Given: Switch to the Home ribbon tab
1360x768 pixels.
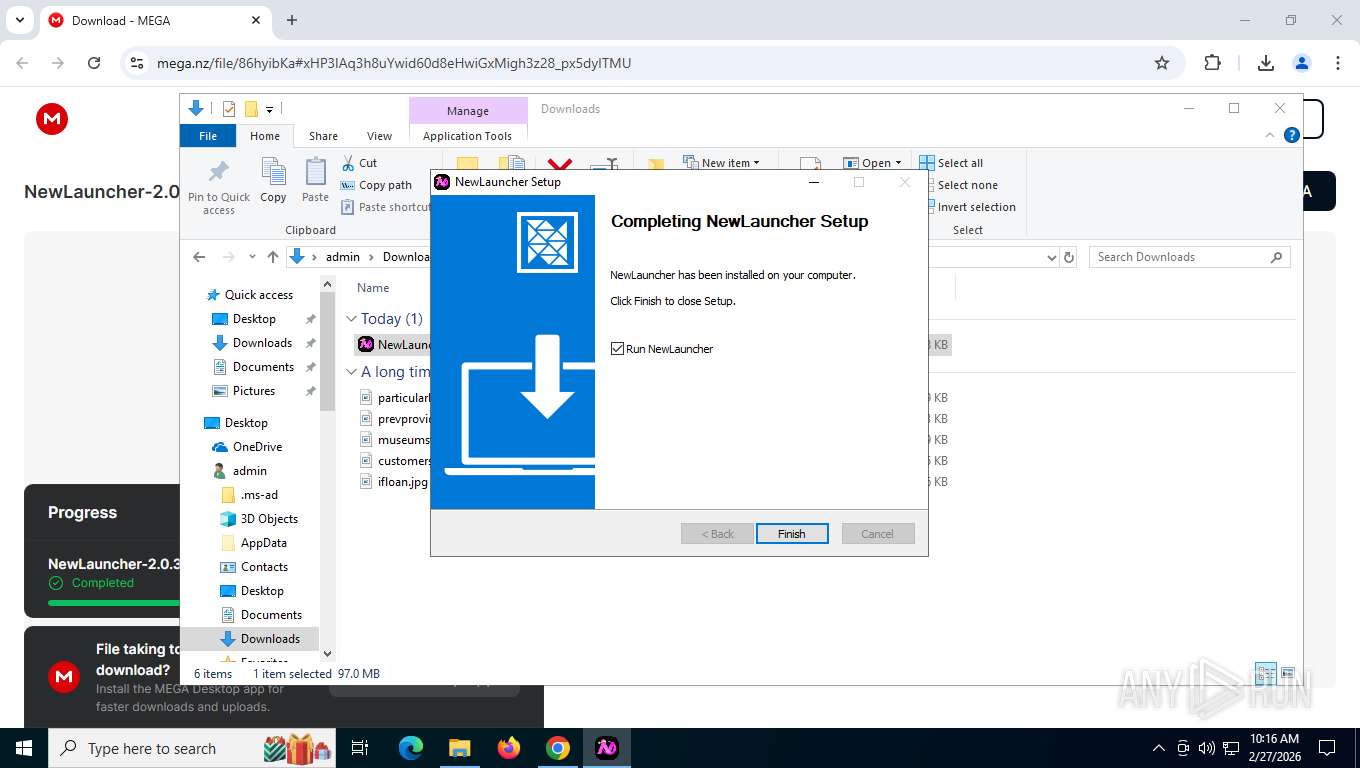Looking at the screenshot, I should point(265,136).
